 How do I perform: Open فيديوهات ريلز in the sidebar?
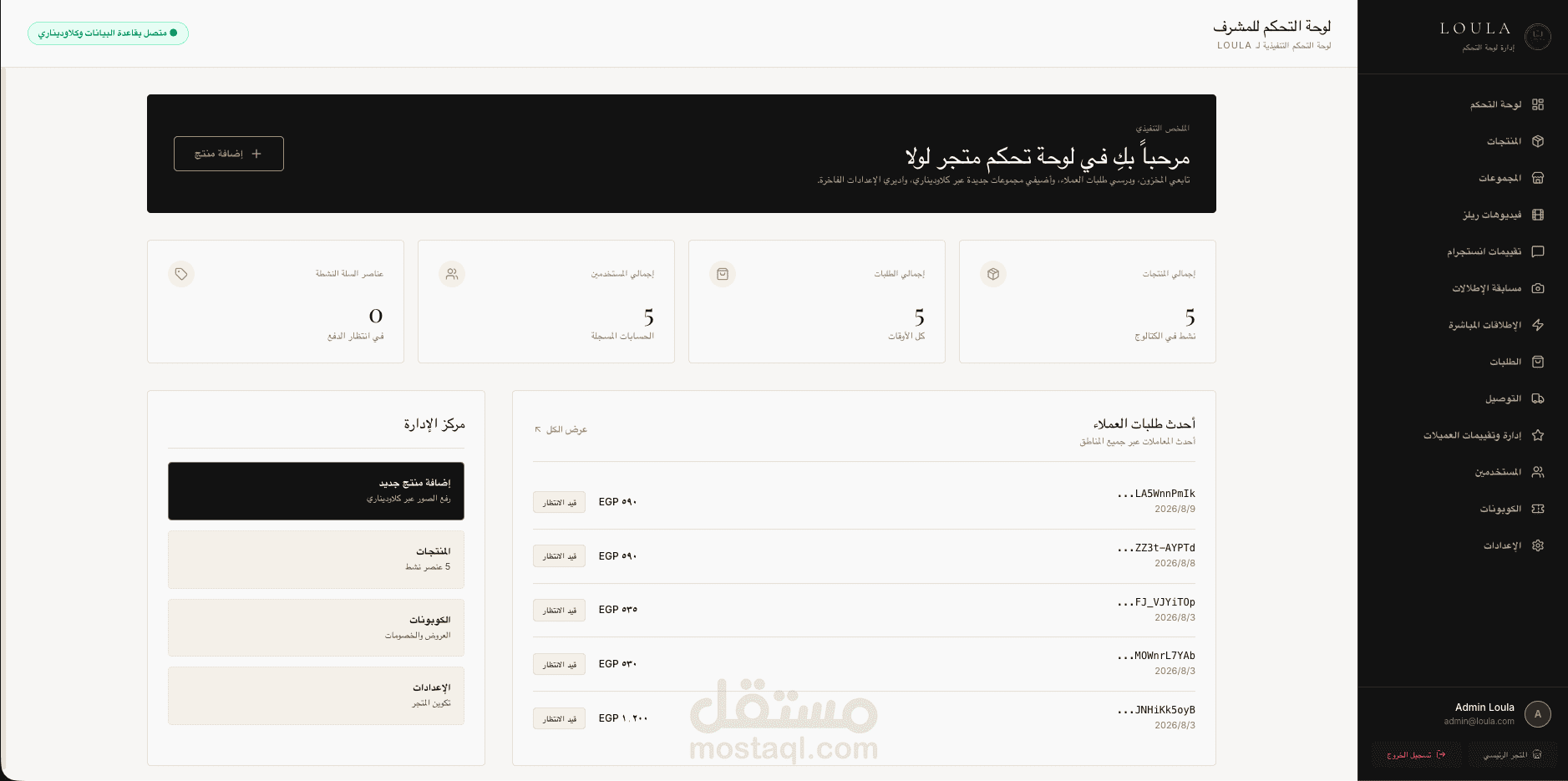pos(1463,215)
